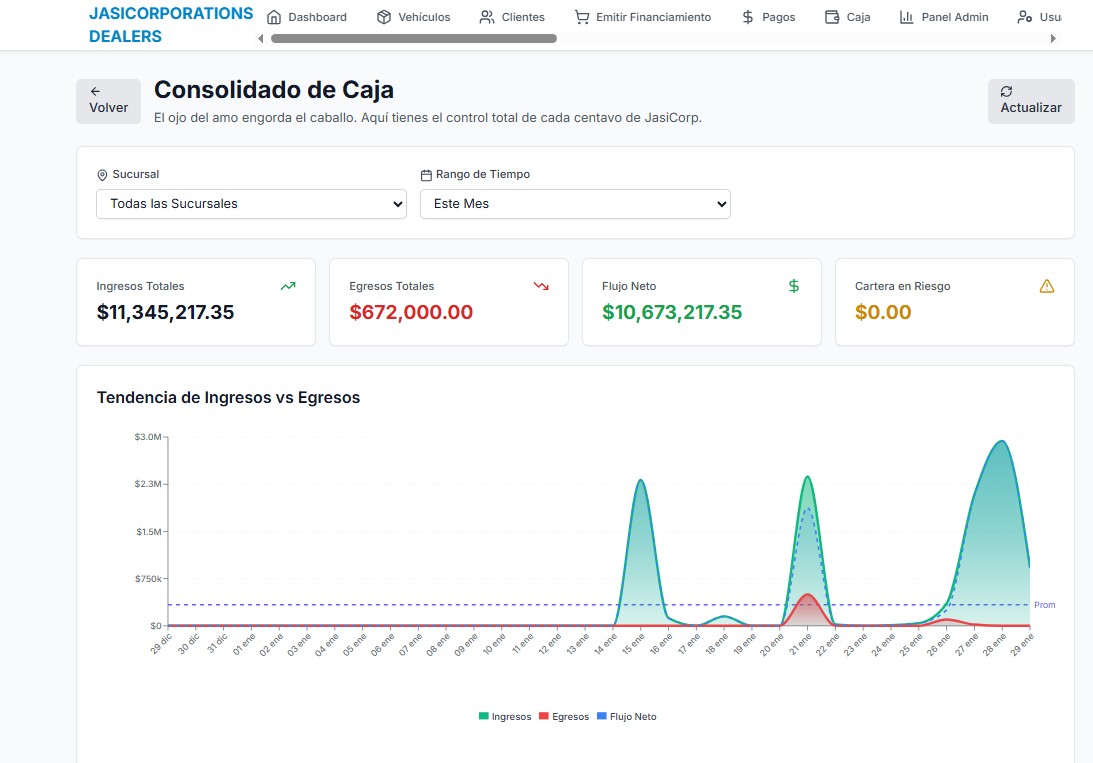Click the Volver button
1093x763 pixels.
click(108, 101)
